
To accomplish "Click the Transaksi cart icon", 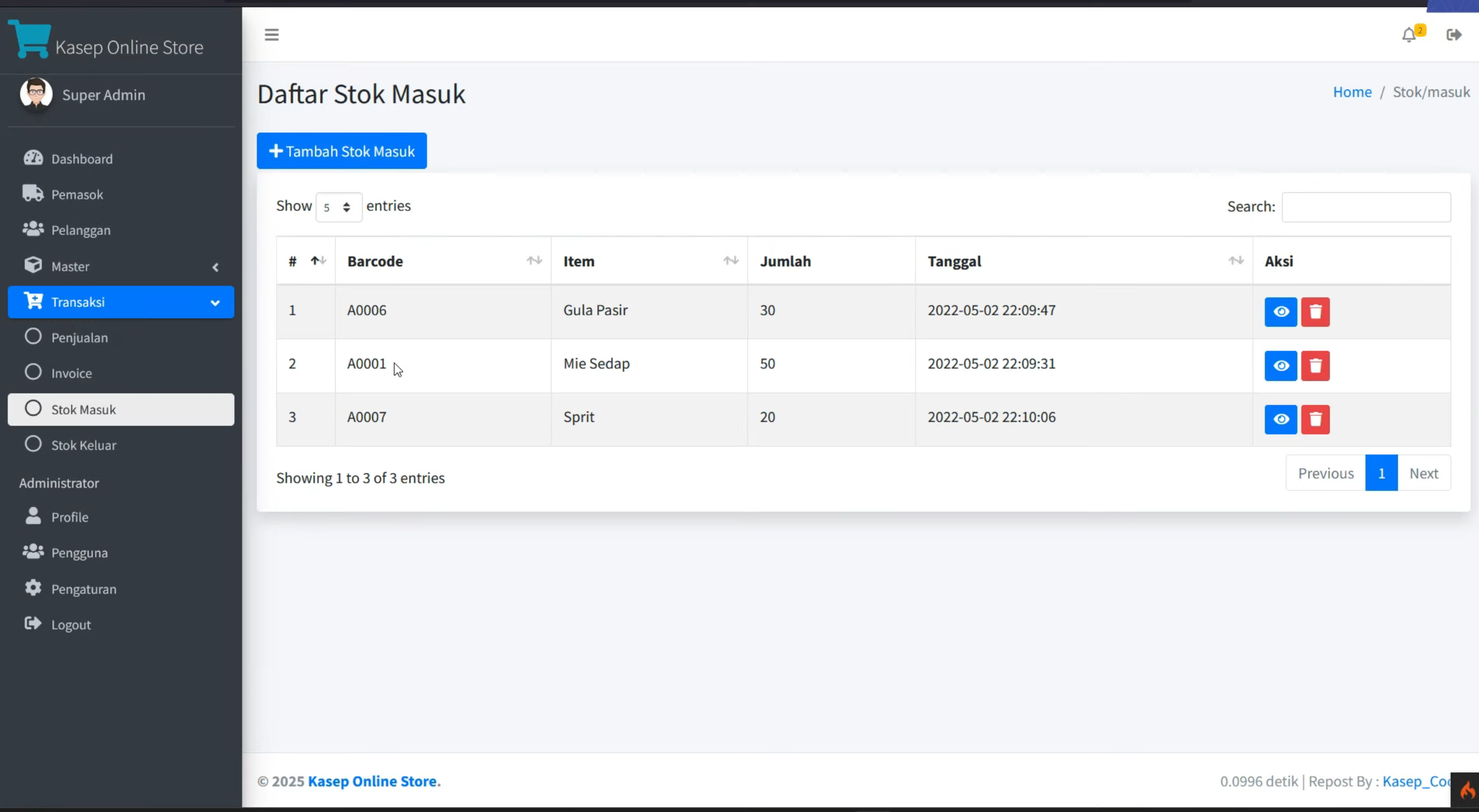I will click(33, 301).
